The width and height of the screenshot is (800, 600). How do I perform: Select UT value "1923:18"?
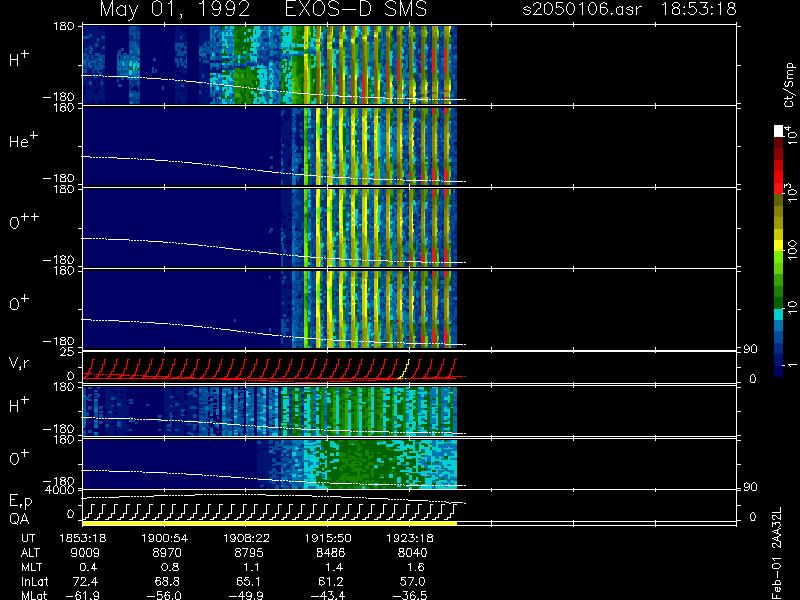pyautogui.click(x=410, y=538)
